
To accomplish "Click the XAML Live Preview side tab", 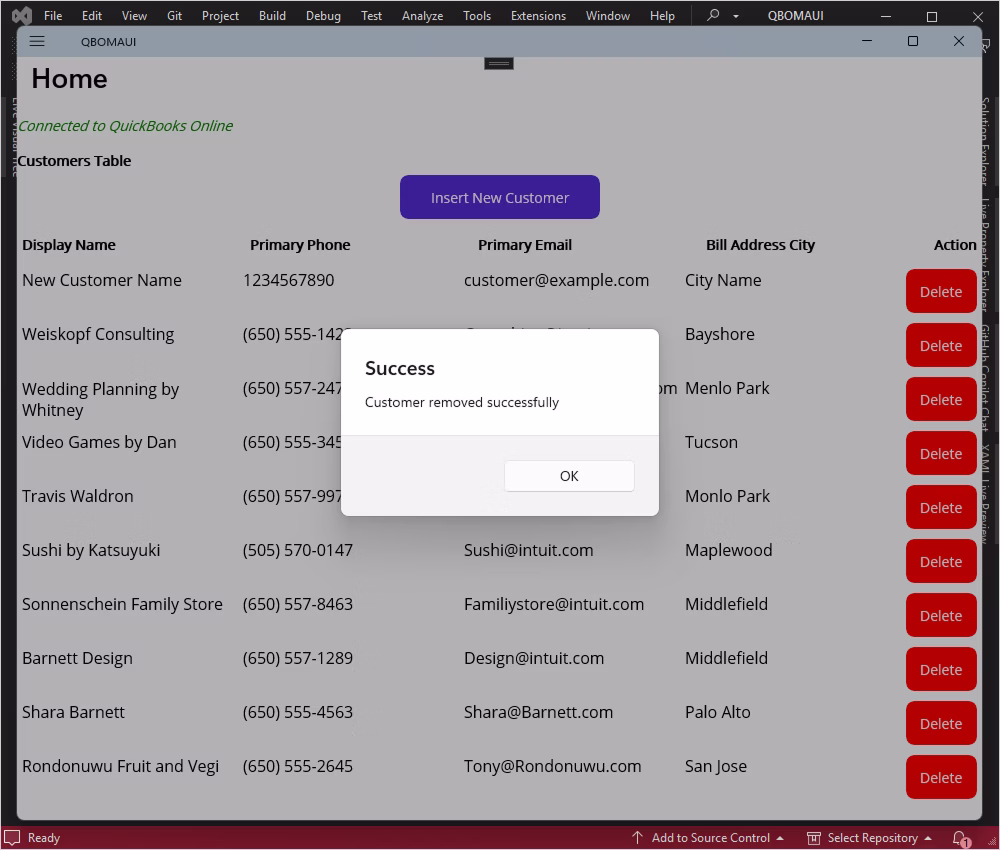I will point(986,494).
